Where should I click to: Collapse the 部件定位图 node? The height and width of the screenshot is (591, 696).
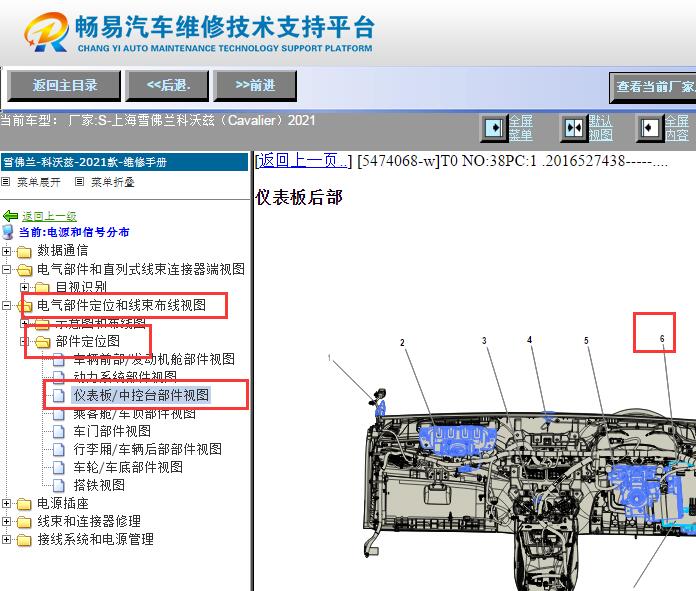[24, 341]
